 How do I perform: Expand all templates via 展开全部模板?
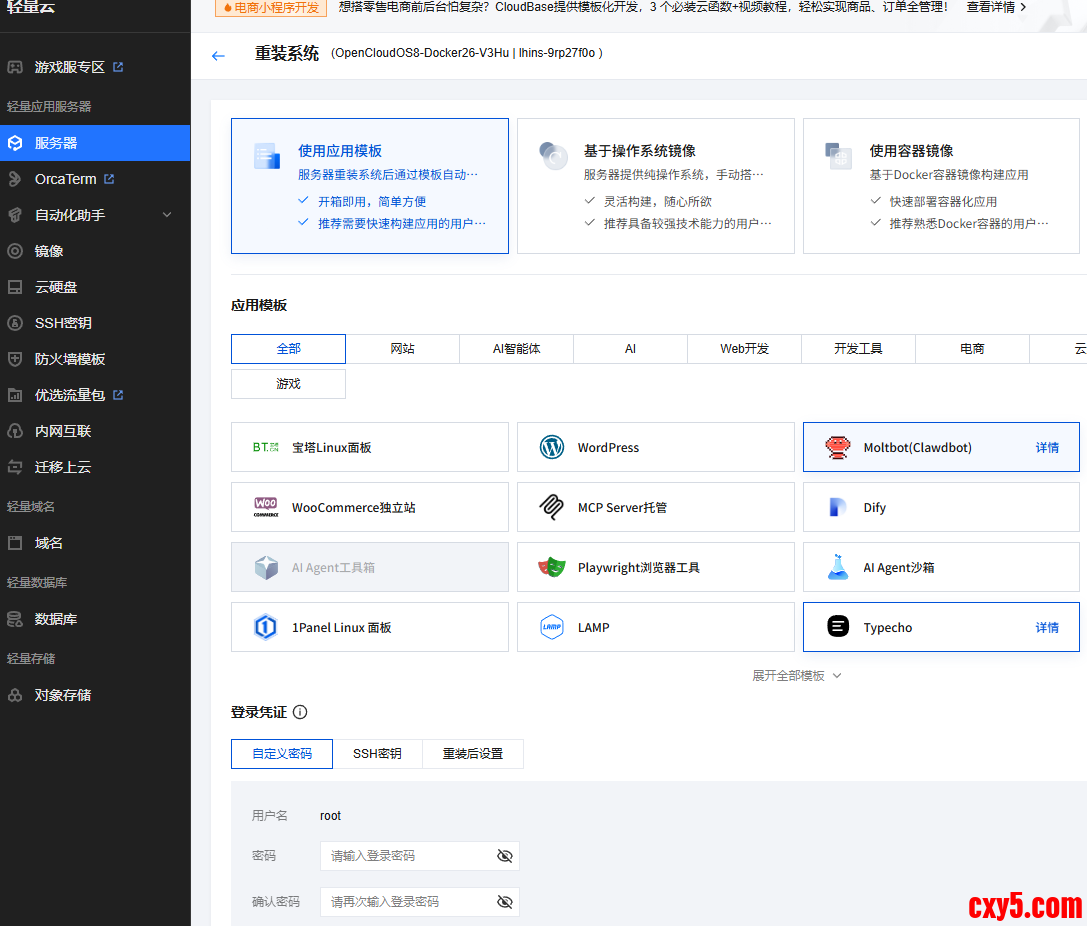(x=796, y=676)
